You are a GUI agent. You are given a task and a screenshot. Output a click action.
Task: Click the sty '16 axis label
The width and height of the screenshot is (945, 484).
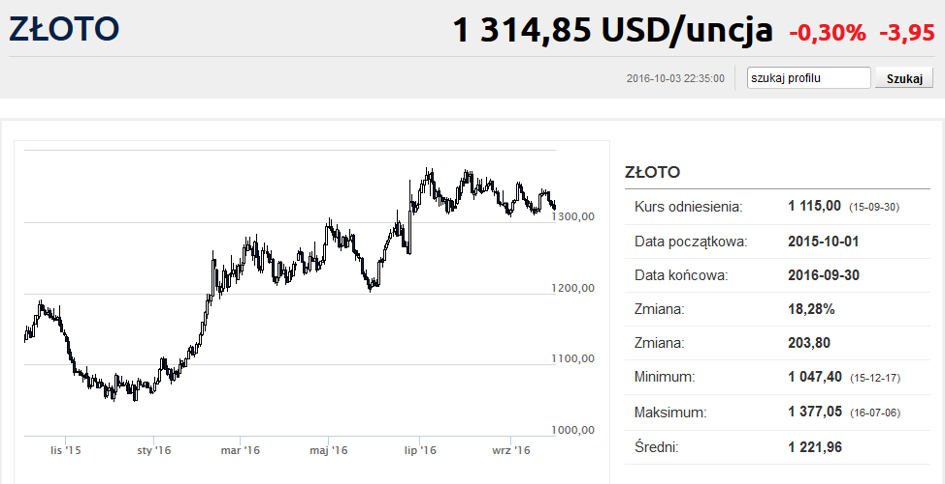[x=154, y=450]
